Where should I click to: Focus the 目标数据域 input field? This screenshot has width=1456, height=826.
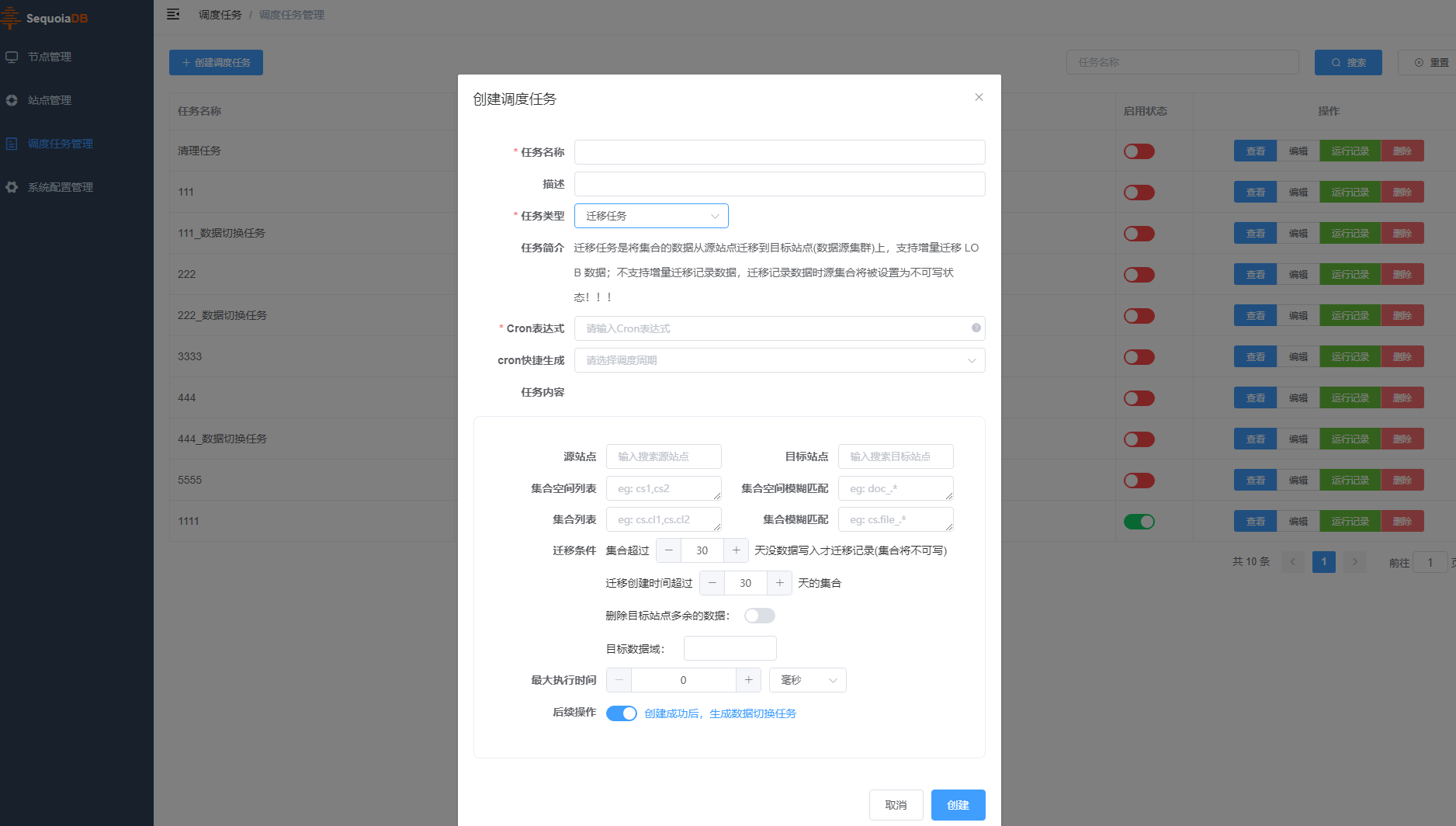(730, 648)
